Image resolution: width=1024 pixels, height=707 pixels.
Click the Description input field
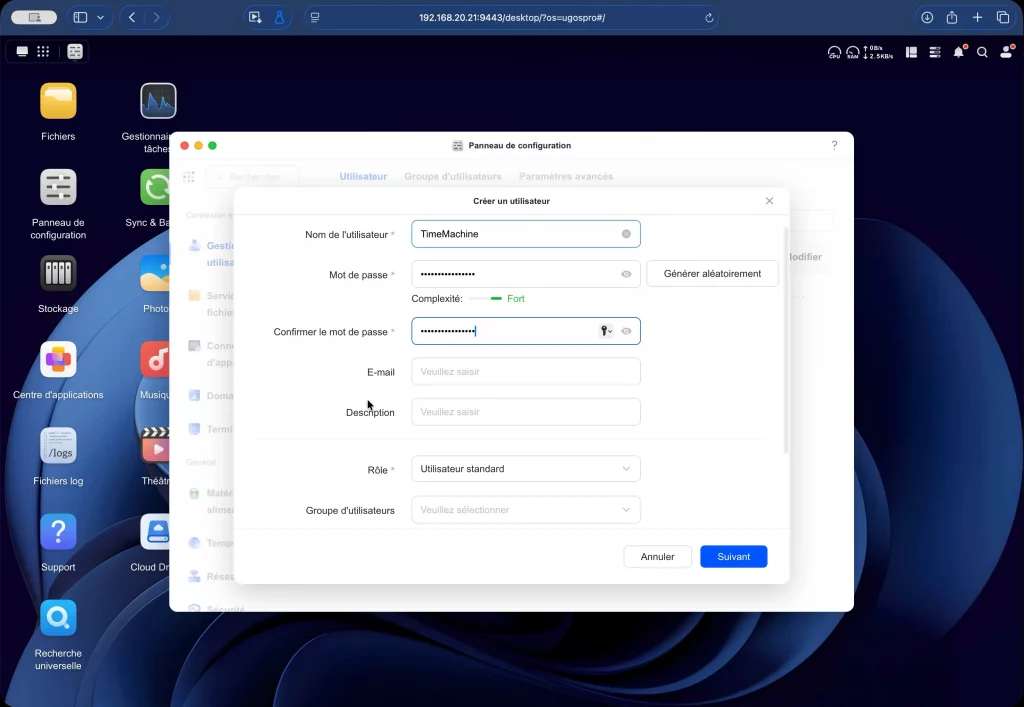click(525, 412)
